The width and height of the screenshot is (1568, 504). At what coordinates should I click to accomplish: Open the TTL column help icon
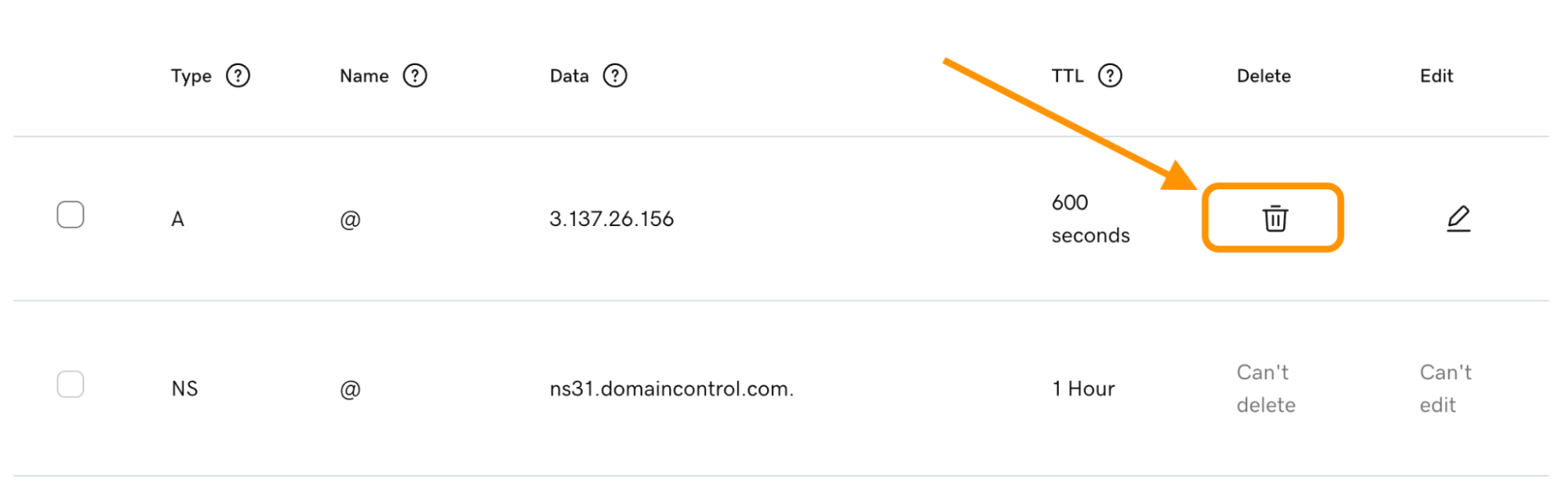(x=1110, y=76)
